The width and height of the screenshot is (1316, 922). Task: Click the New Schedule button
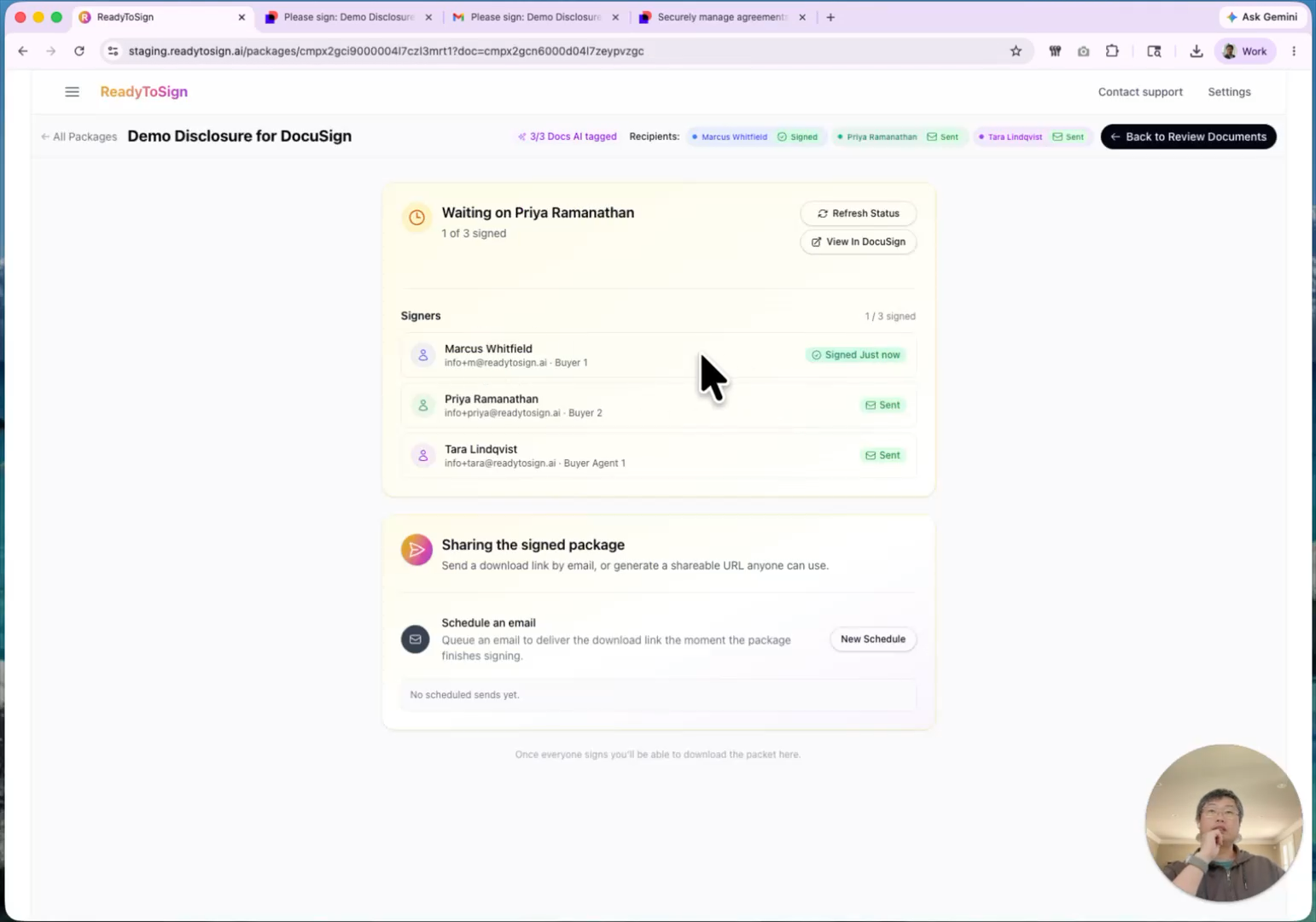[x=872, y=639]
